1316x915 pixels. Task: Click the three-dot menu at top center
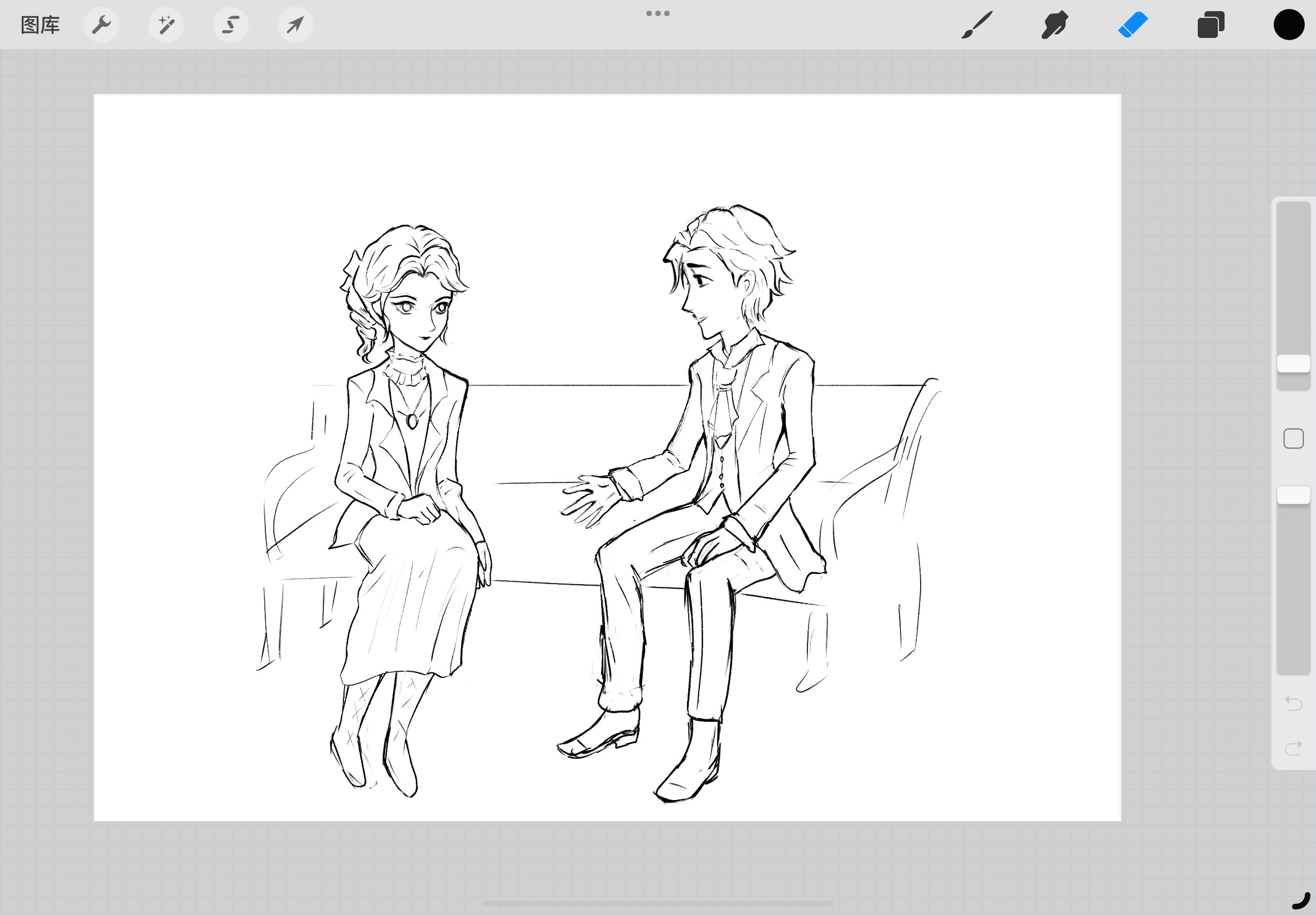click(x=657, y=13)
